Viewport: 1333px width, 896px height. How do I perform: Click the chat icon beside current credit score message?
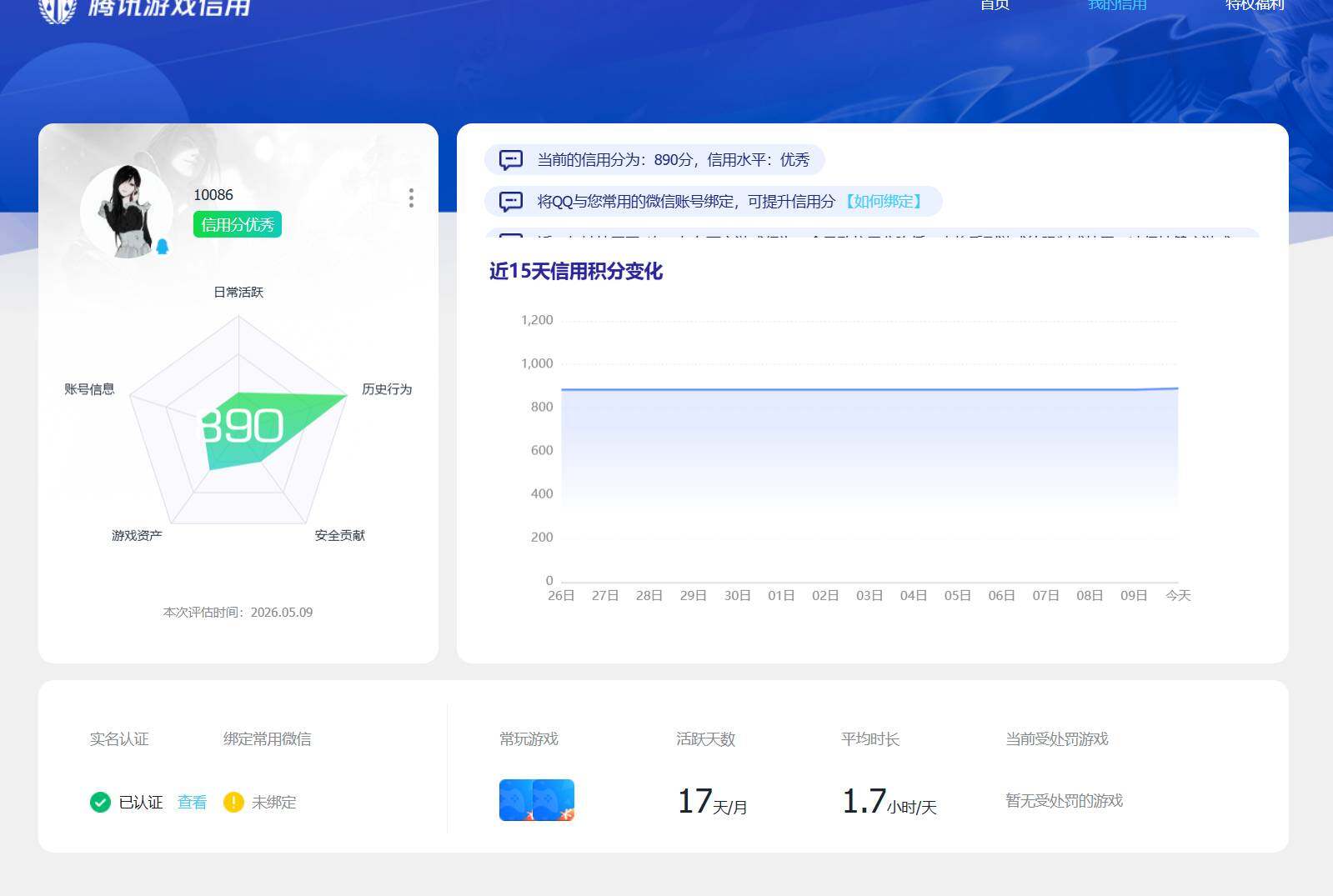click(510, 160)
